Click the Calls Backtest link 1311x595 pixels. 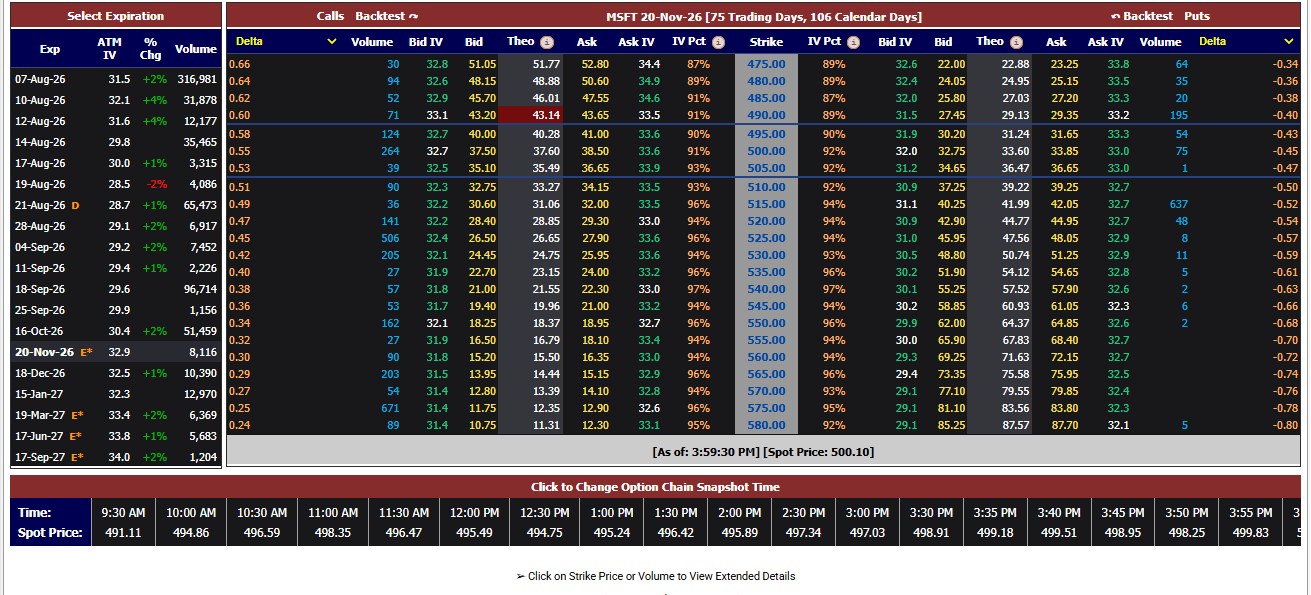coord(386,16)
